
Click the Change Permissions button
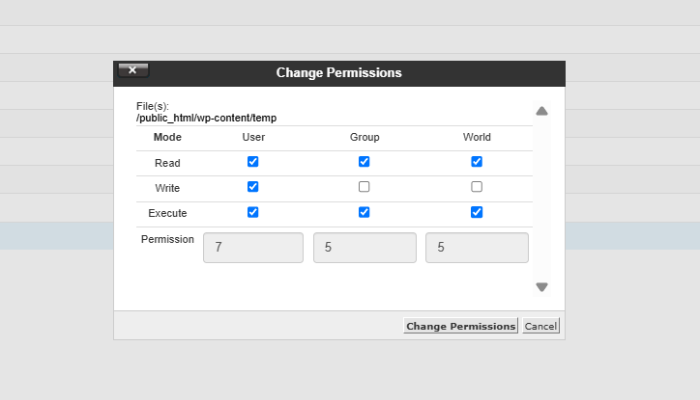pos(460,326)
